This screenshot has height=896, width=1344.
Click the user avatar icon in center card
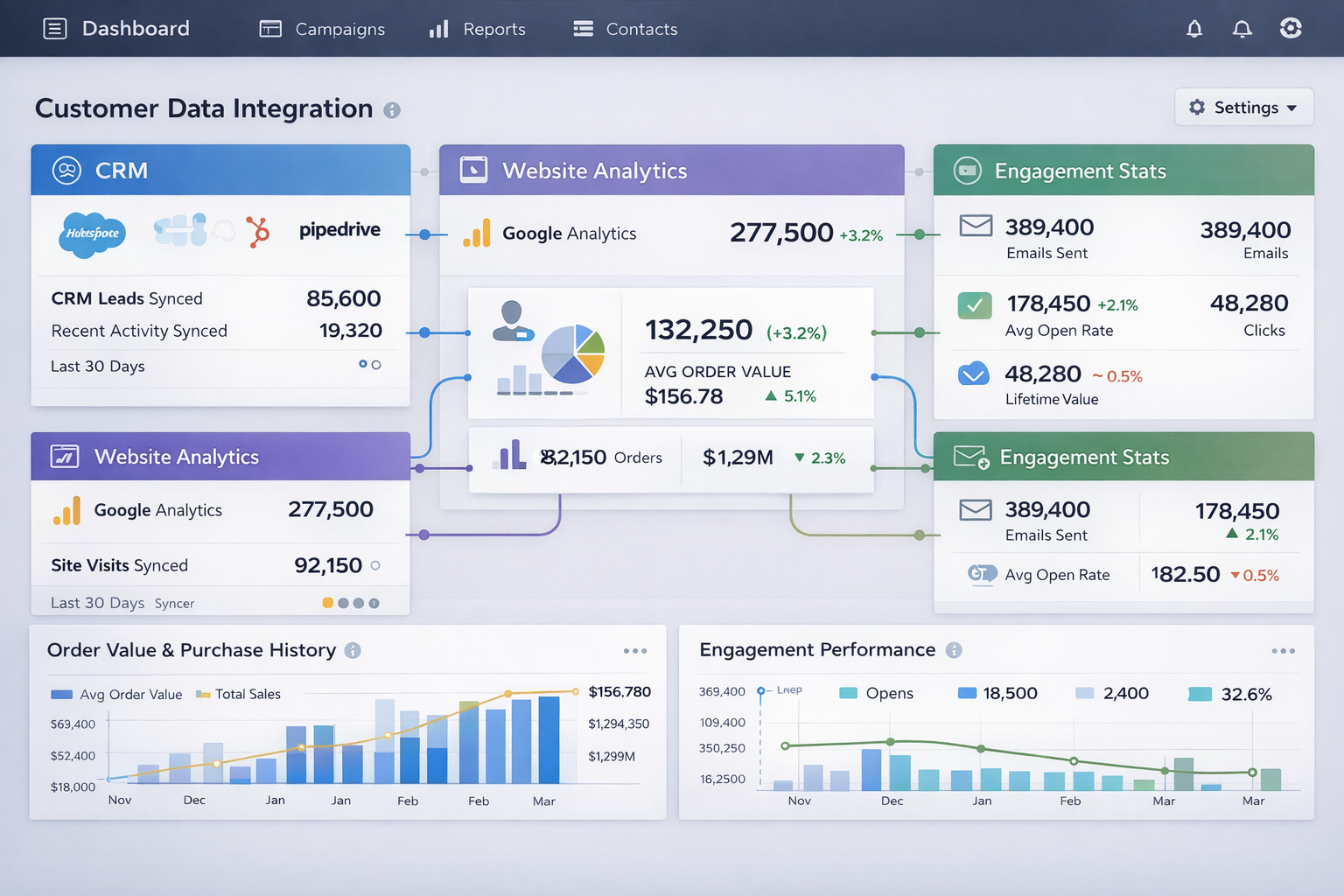tap(513, 321)
